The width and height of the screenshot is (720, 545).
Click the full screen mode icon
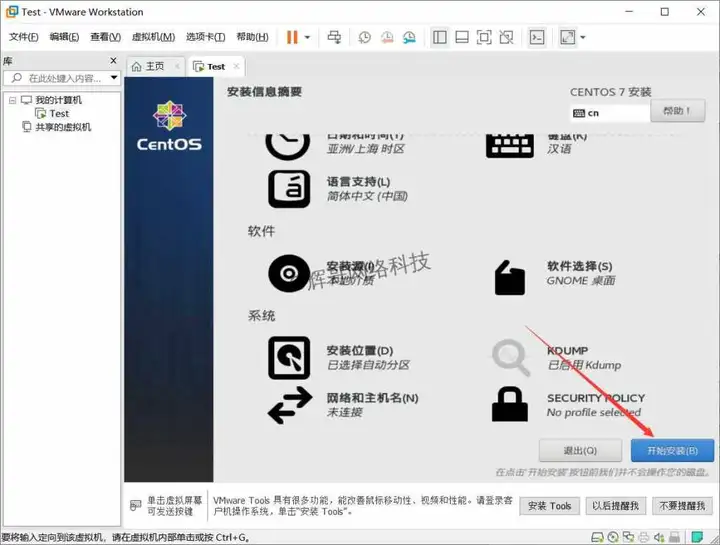coord(484,37)
